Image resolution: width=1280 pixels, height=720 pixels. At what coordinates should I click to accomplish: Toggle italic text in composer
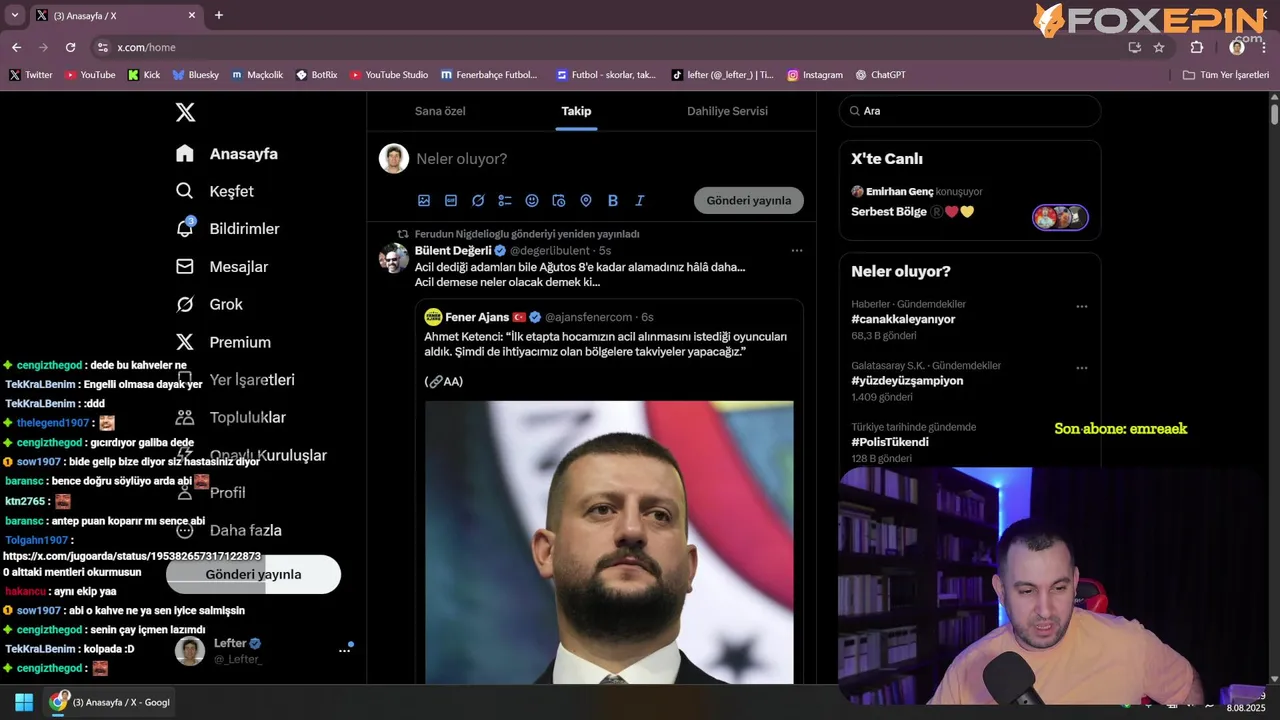pos(640,200)
